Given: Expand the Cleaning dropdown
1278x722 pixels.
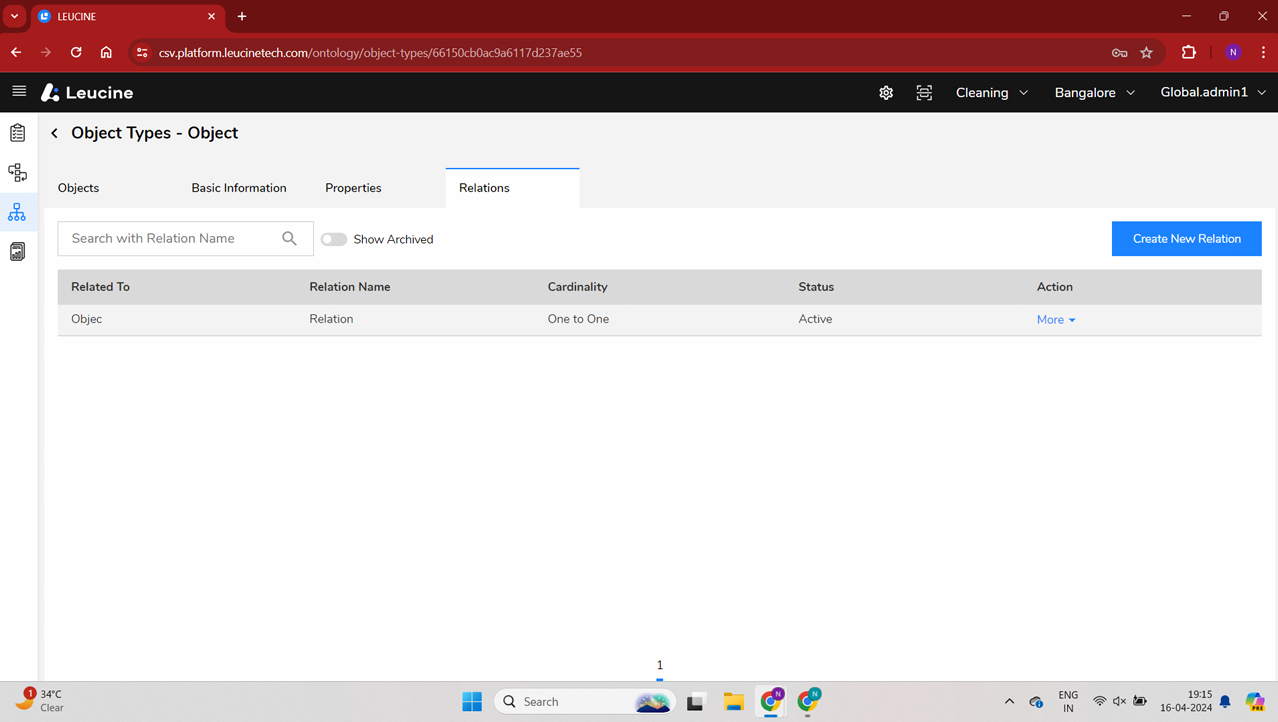Looking at the screenshot, I should click(991, 93).
